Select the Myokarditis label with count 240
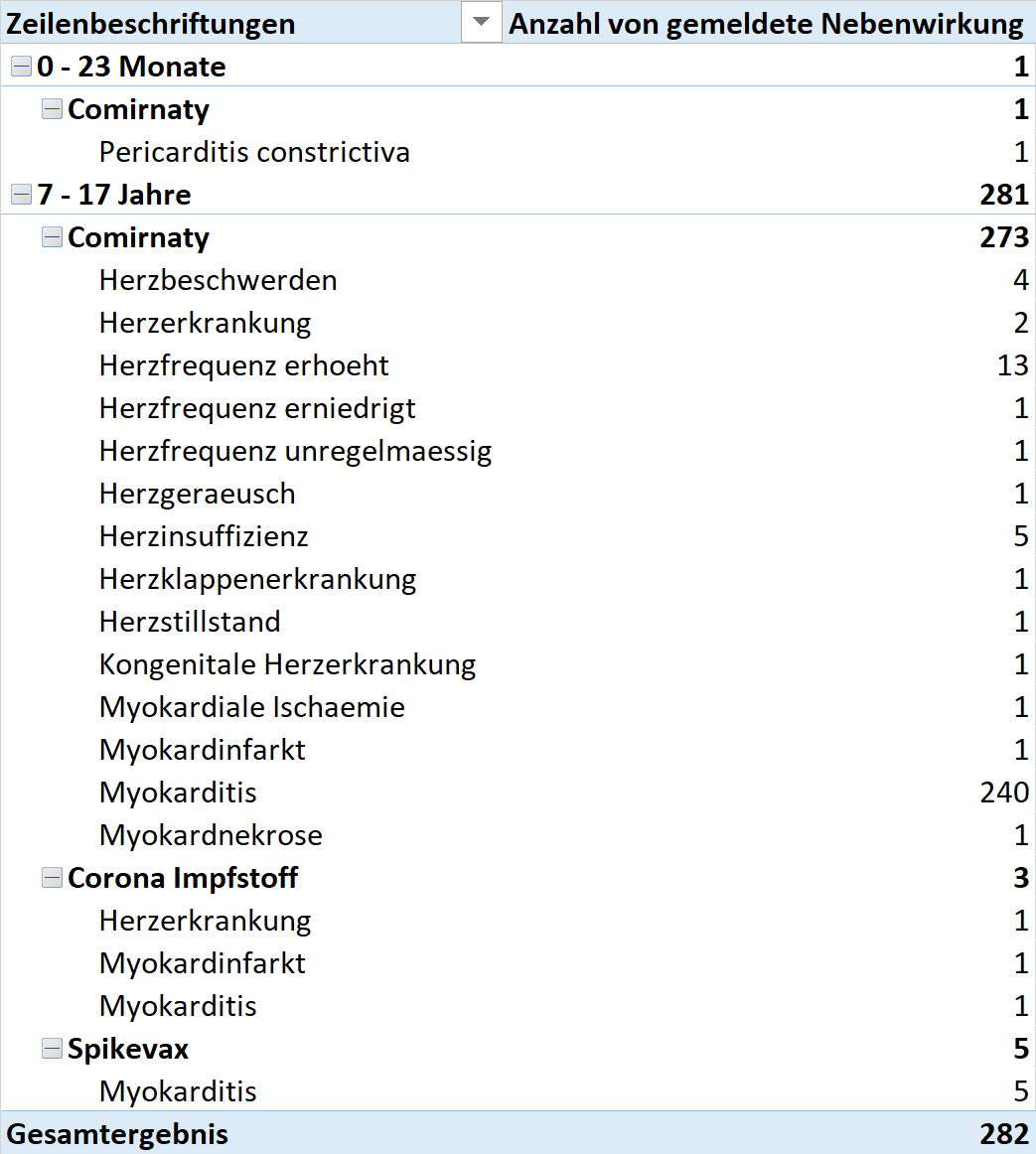This screenshot has height=1154, width=1036. click(x=178, y=792)
